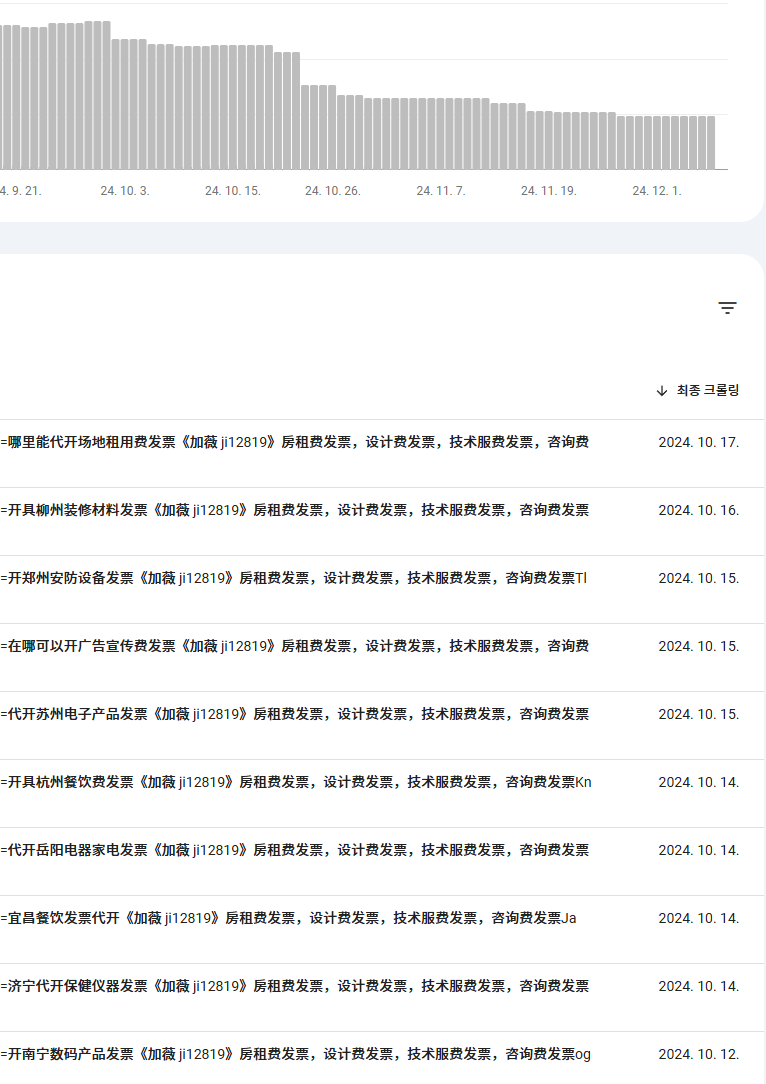Click chart axis label 24. 10. 15.

(233, 191)
